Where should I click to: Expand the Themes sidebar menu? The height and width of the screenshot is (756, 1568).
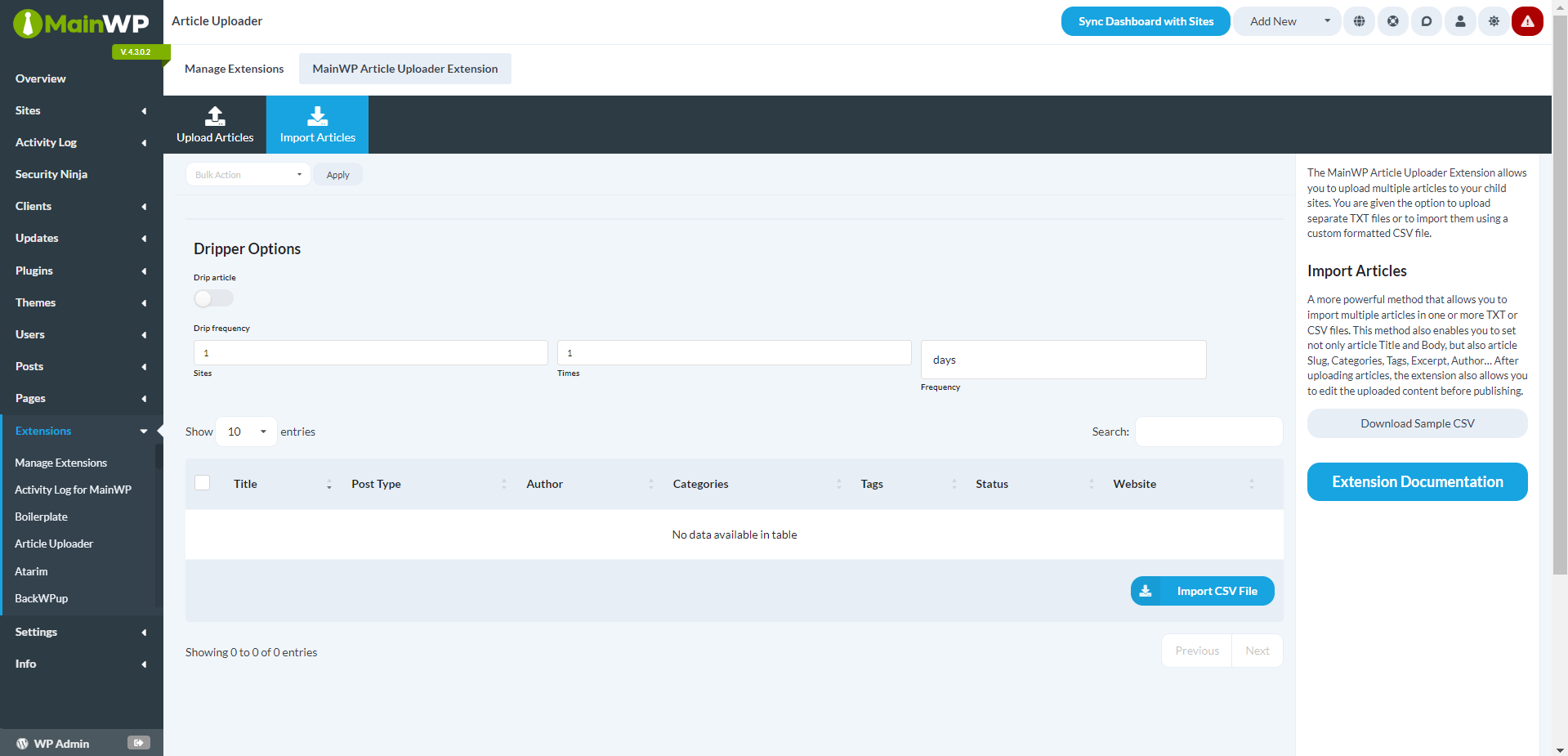[82, 302]
